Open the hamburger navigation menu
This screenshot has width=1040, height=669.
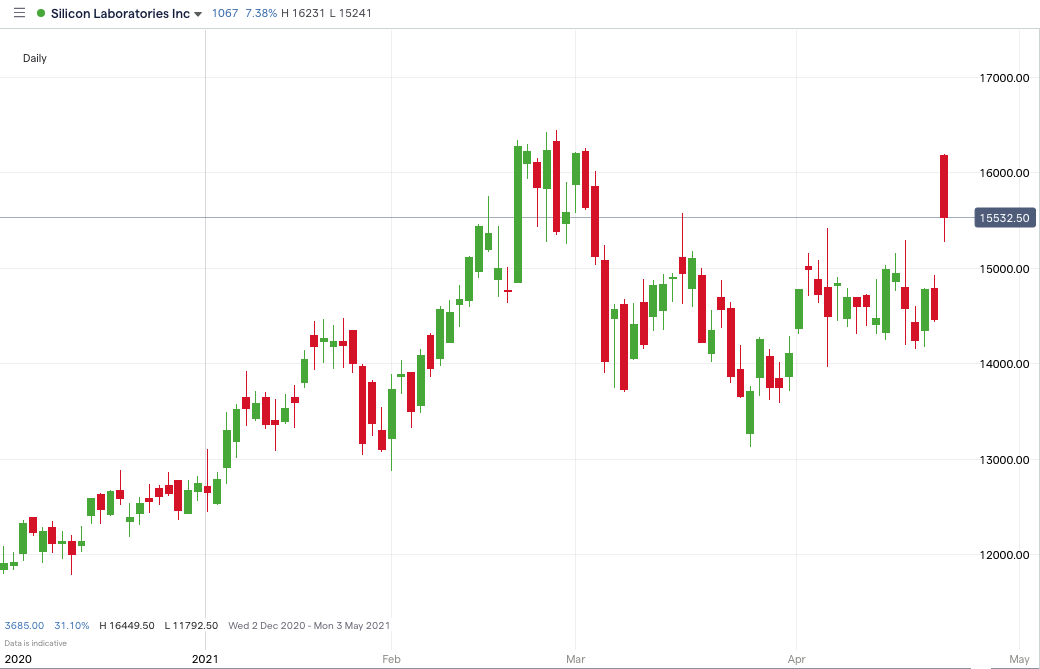17,13
